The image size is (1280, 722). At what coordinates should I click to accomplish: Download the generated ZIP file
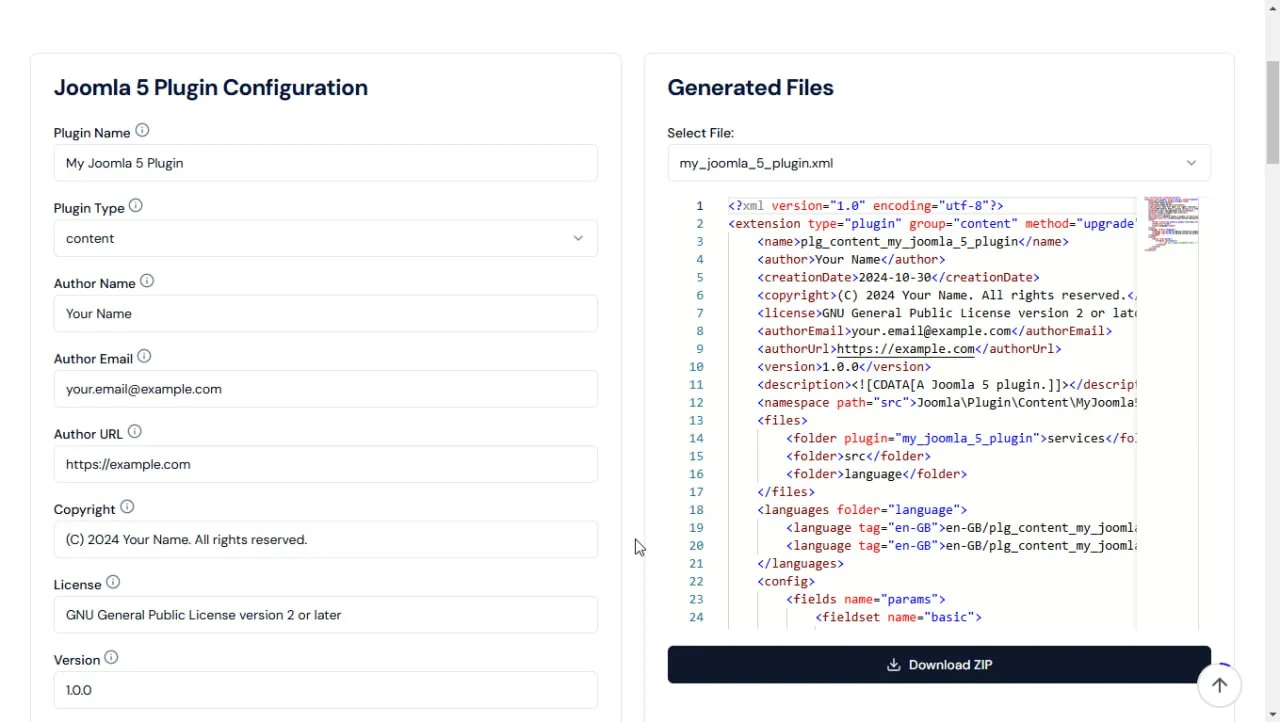939,665
